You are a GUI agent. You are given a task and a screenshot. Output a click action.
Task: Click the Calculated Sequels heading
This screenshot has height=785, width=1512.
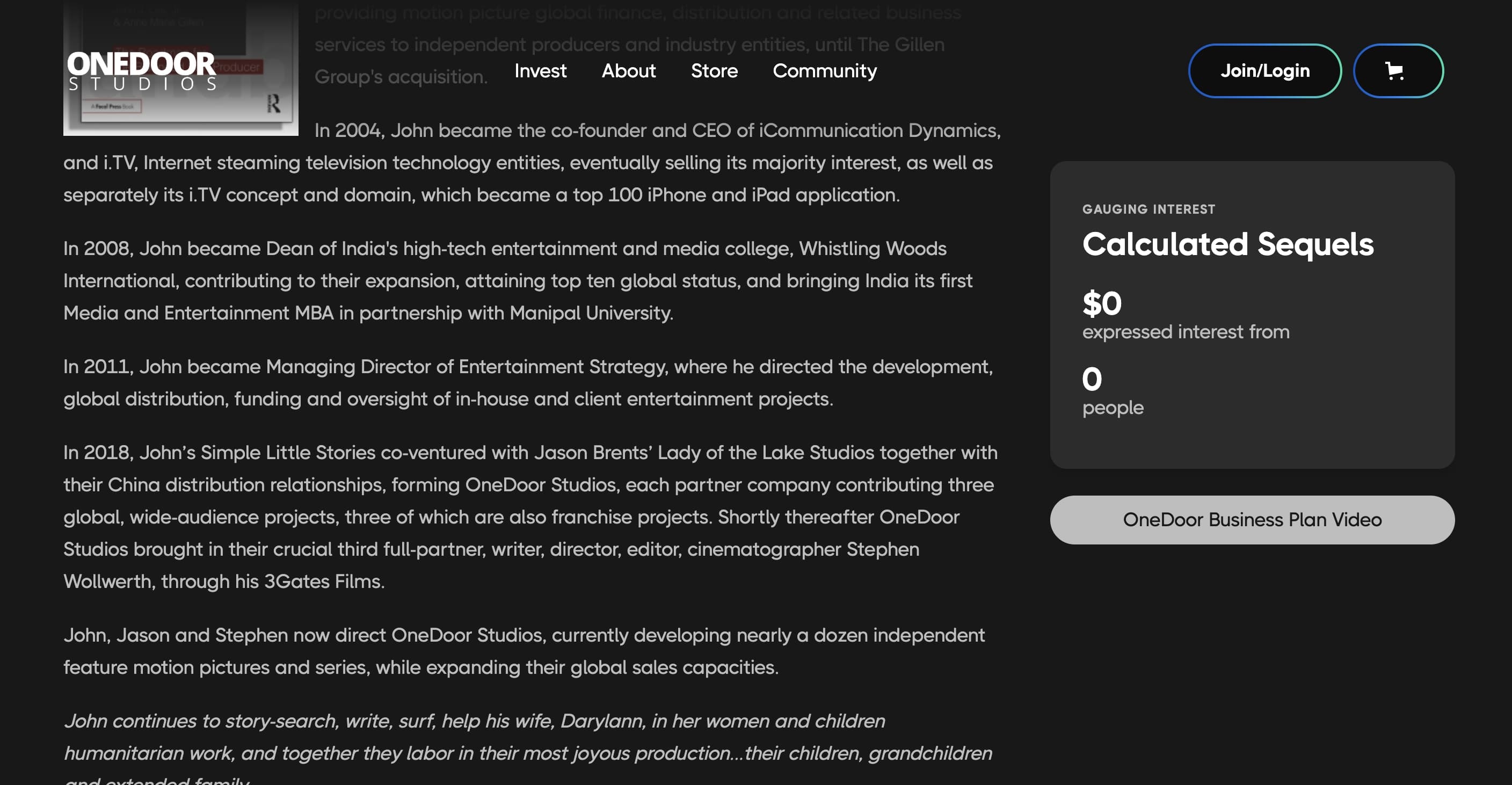tap(1227, 244)
